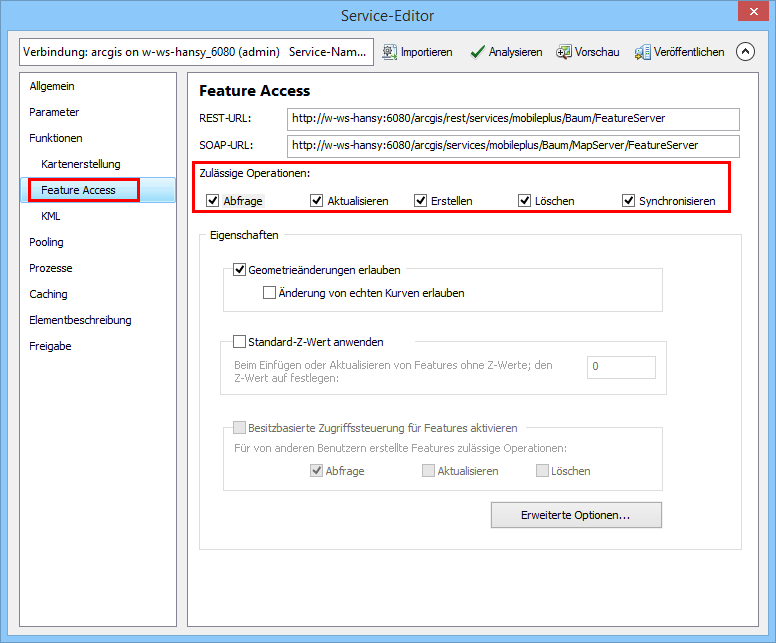Check Standard-Z-Wert anwenden checkbox
Viewport: 776px width, 643px height.
coord(240,342)
